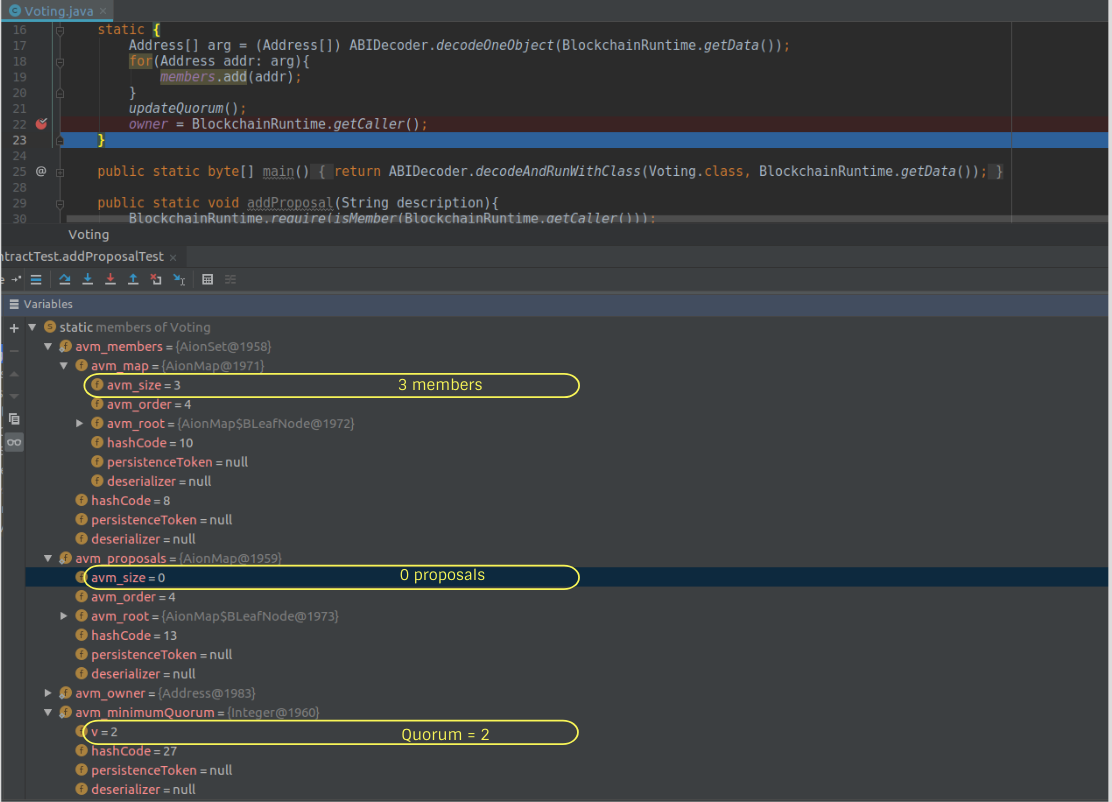Close the addProposalTest debug tab
The image size is (1112, 802).
(x=173, y=257)
